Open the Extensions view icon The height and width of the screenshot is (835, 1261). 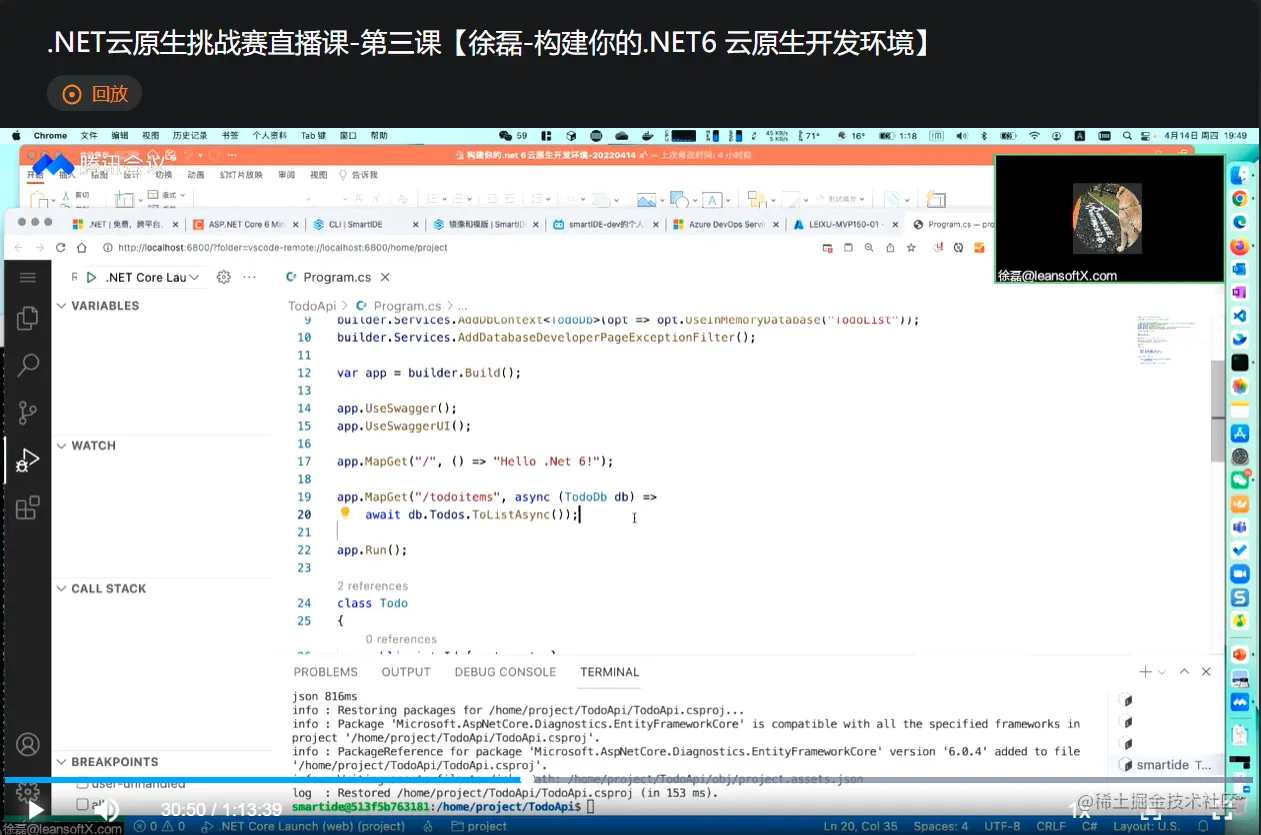pyautogui.click(x=28, y=508)
